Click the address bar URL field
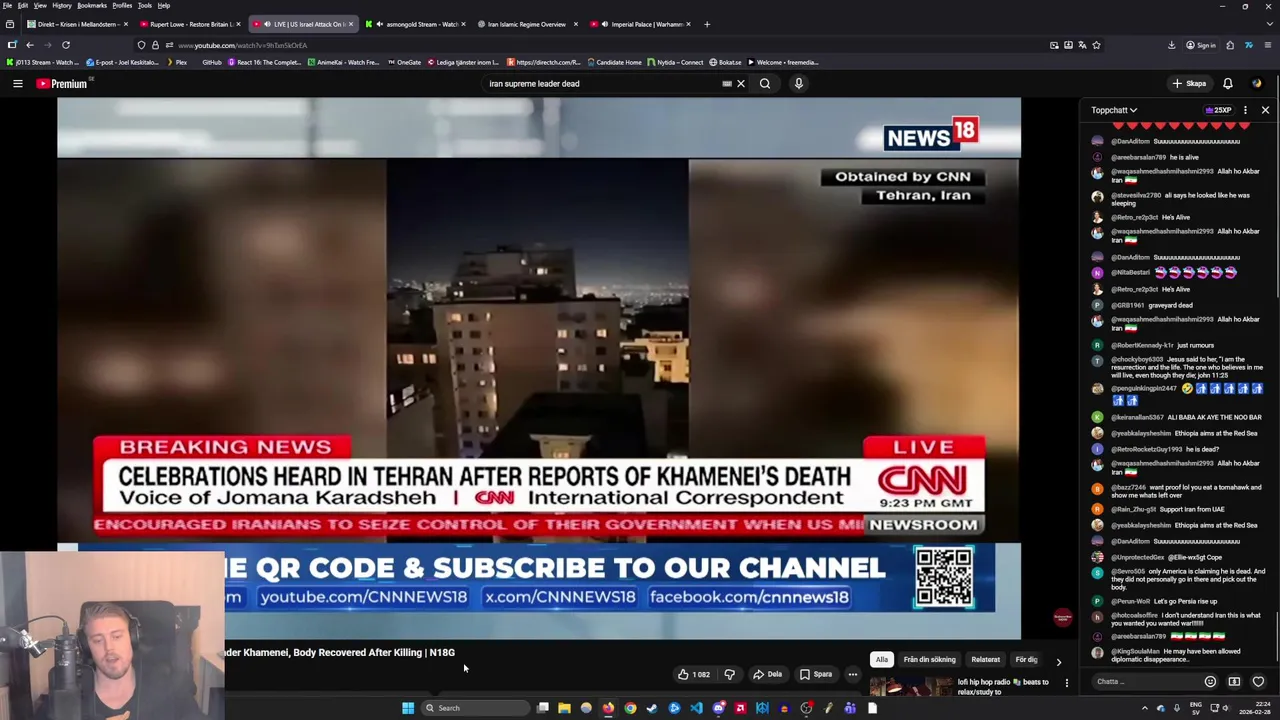 (600, 45)
